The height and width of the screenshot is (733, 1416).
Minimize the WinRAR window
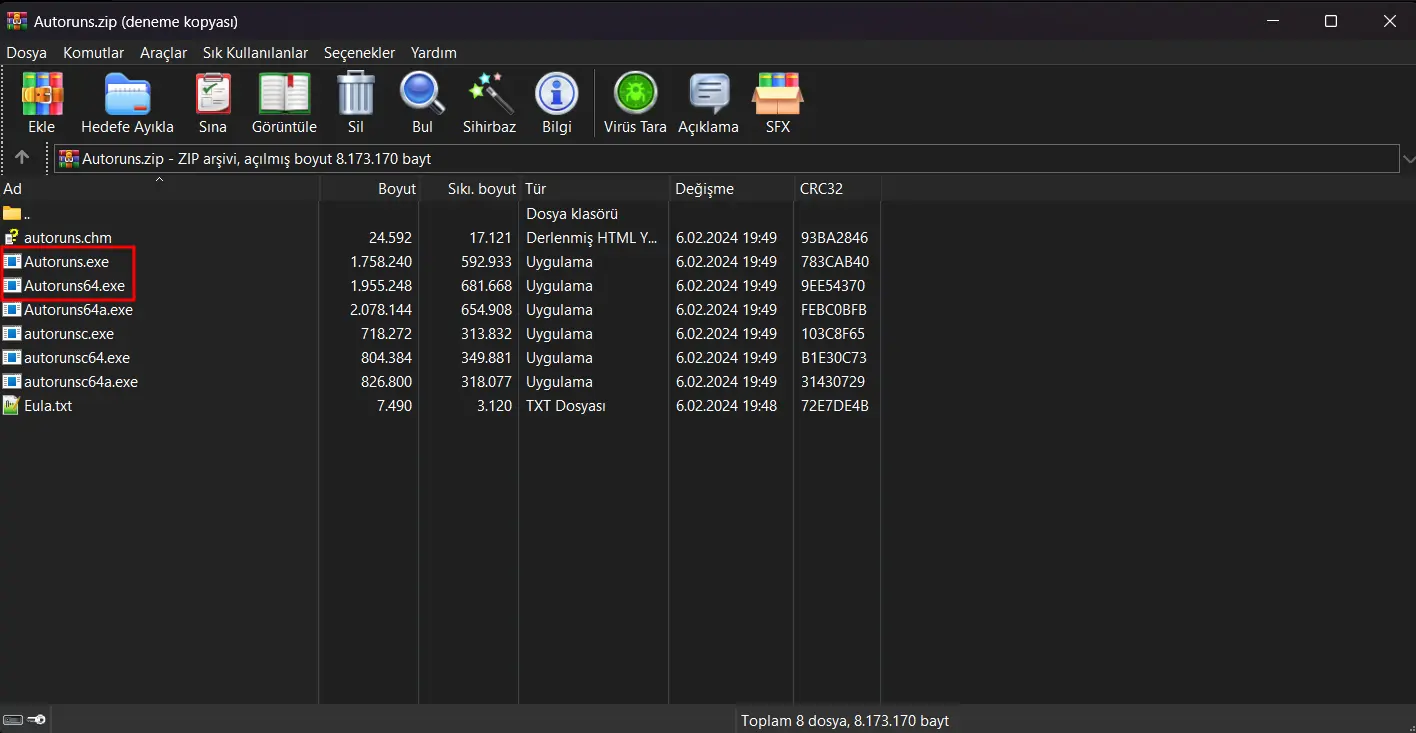tap(1272, 21)
